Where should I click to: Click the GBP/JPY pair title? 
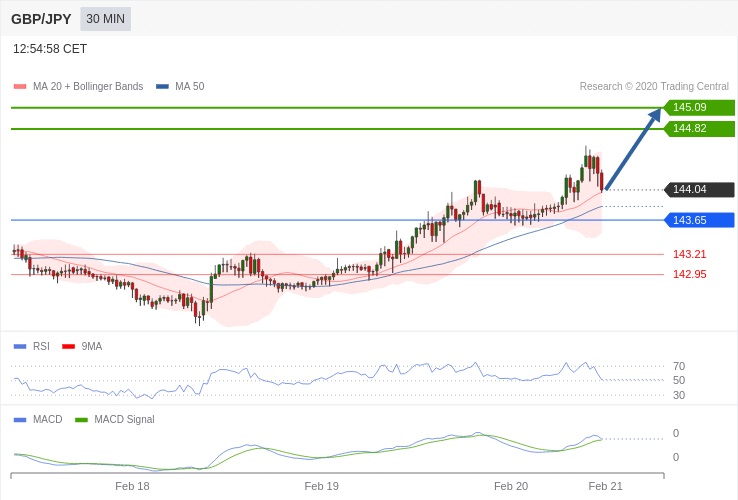point(41,19)
